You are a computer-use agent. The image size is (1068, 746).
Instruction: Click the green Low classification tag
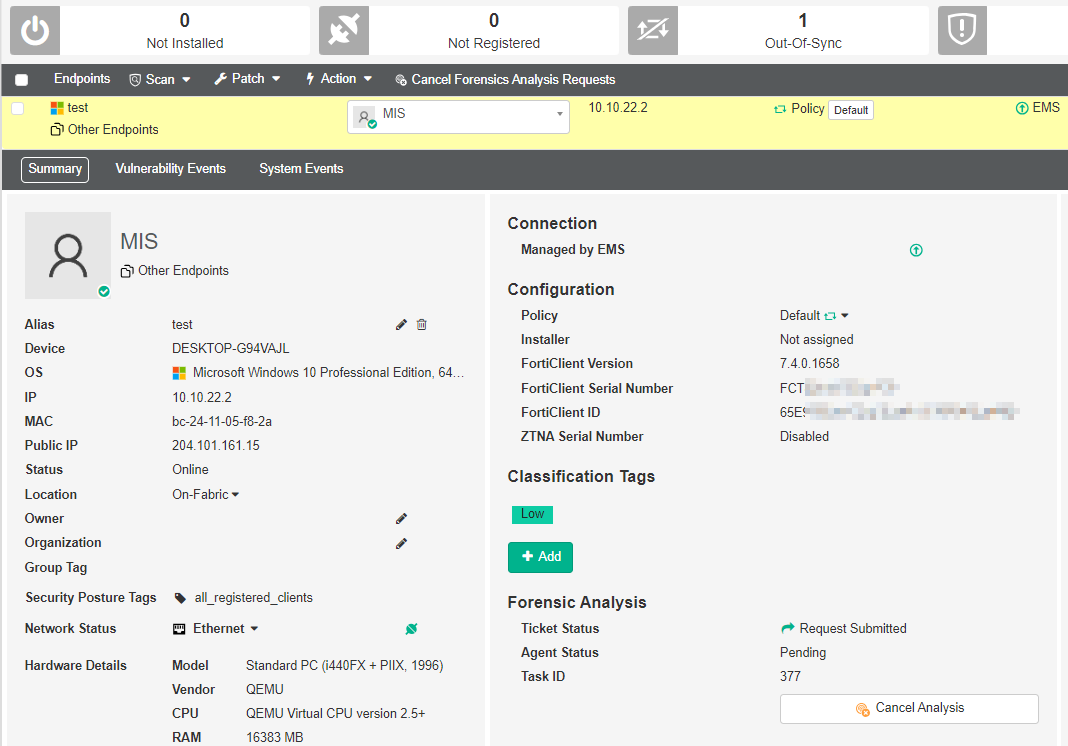532,514
